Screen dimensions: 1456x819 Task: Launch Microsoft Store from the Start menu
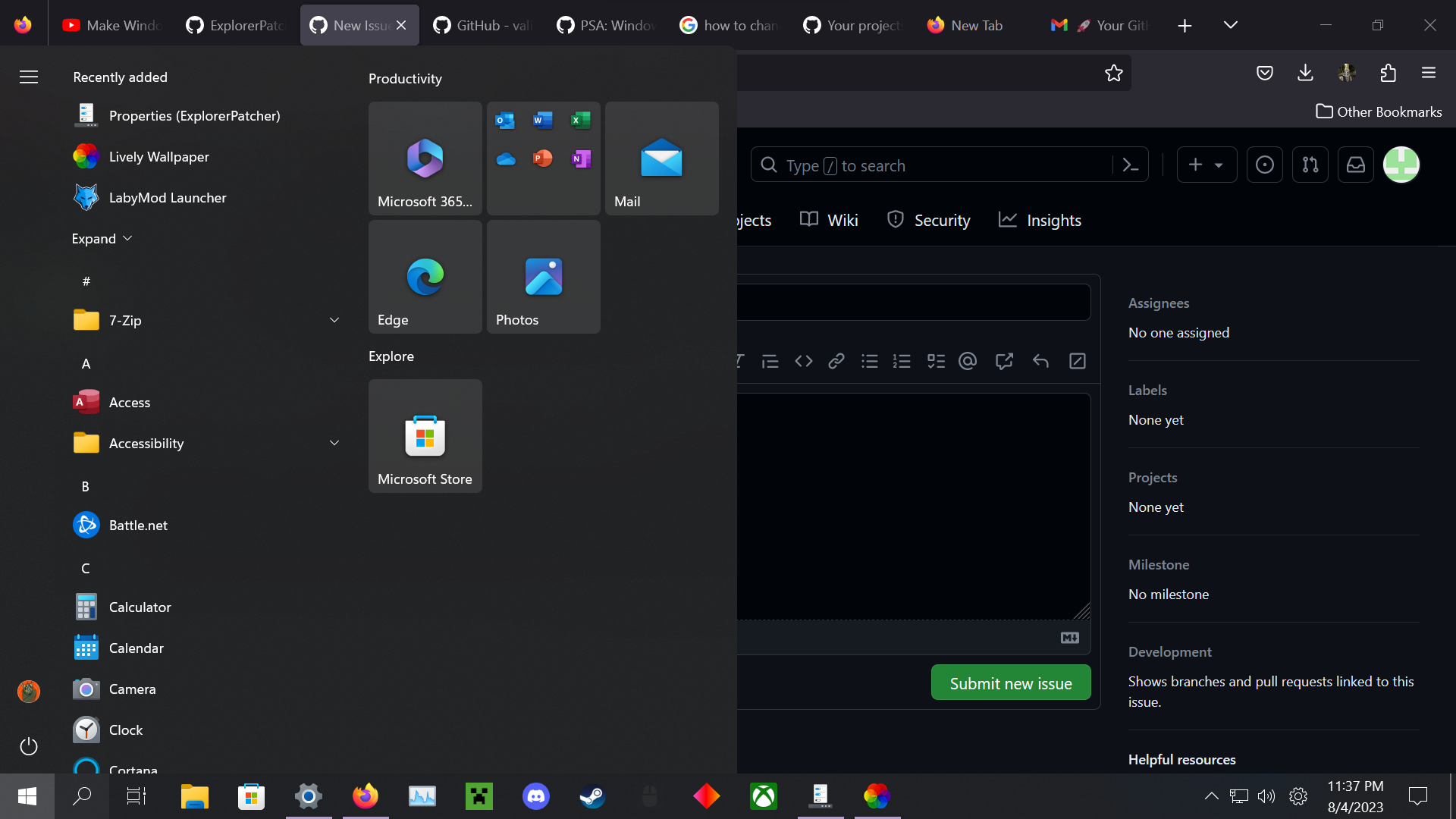point(425,436)
